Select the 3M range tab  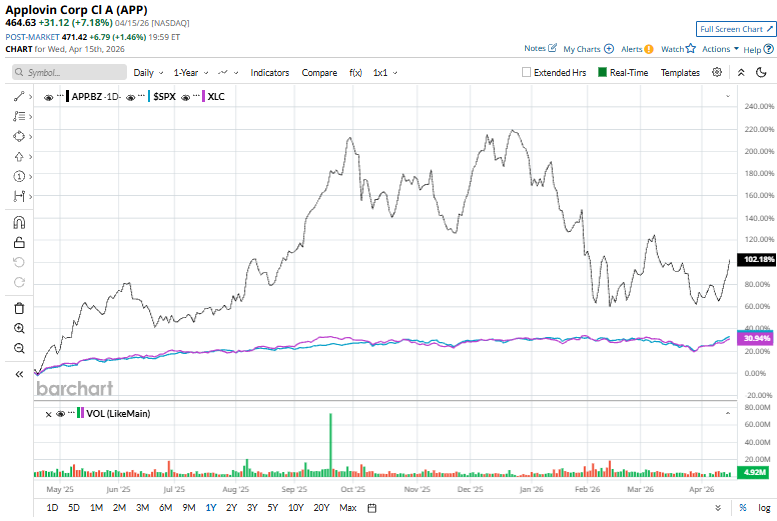pyautogui.click(x=143, y=508)
